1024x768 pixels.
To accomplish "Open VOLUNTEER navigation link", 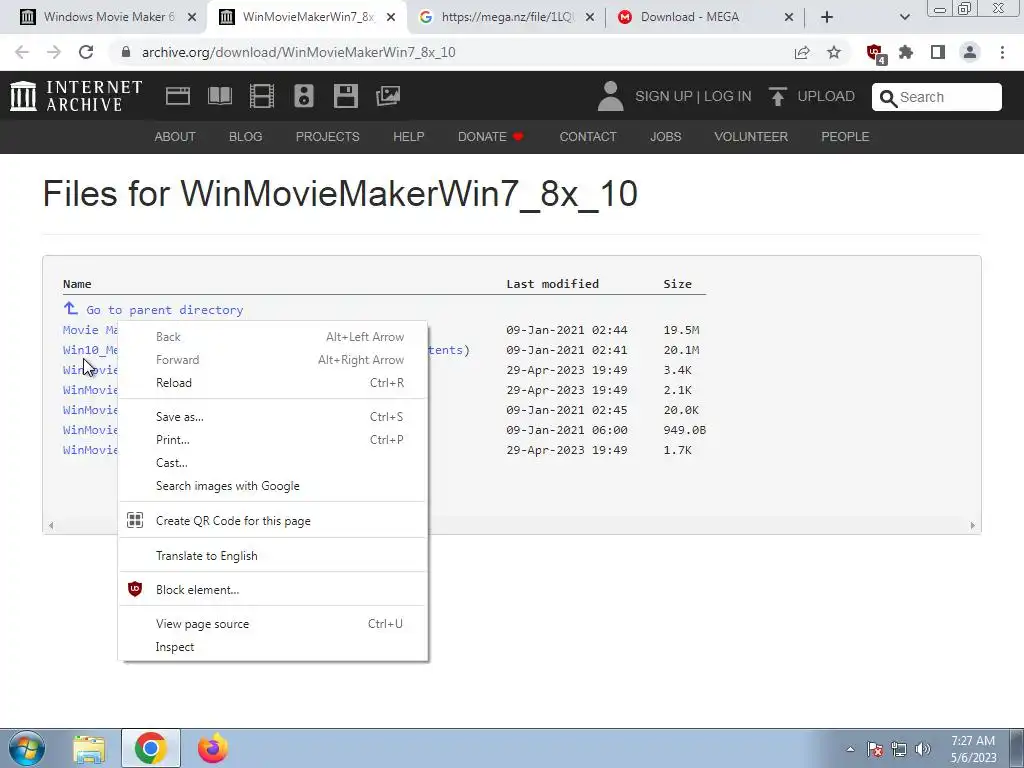I will pyautogui.click(x=751, y=137).
